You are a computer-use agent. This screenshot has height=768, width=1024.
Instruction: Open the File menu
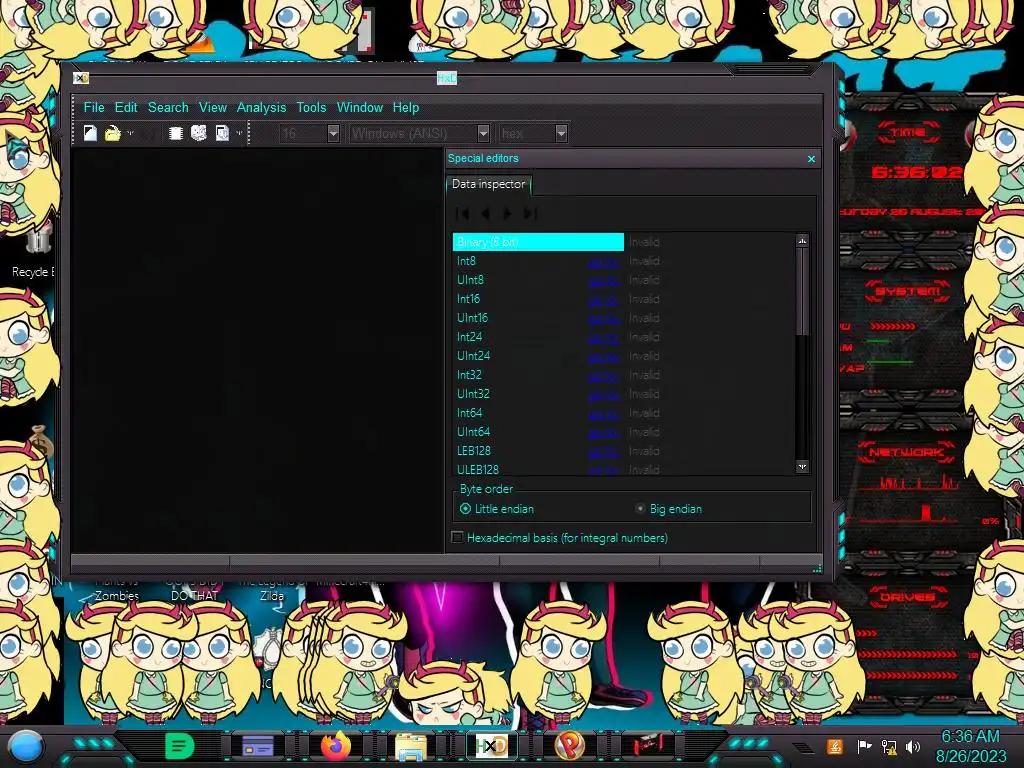(x=93, y=107)
